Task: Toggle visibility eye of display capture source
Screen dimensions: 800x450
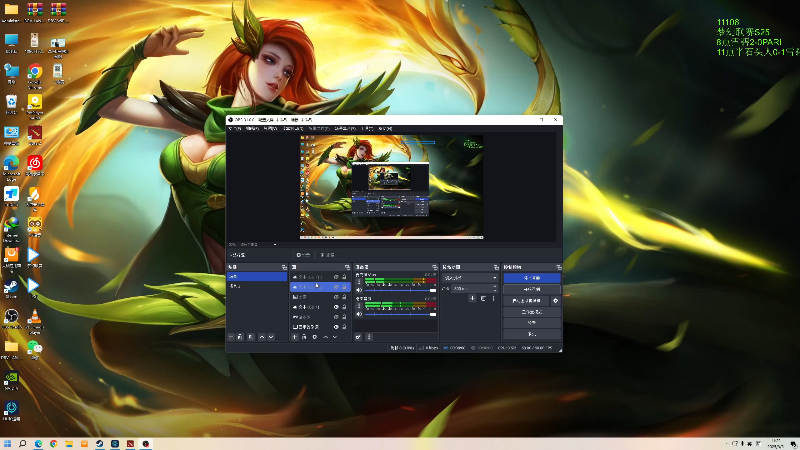Action: (x=336, y=327)
